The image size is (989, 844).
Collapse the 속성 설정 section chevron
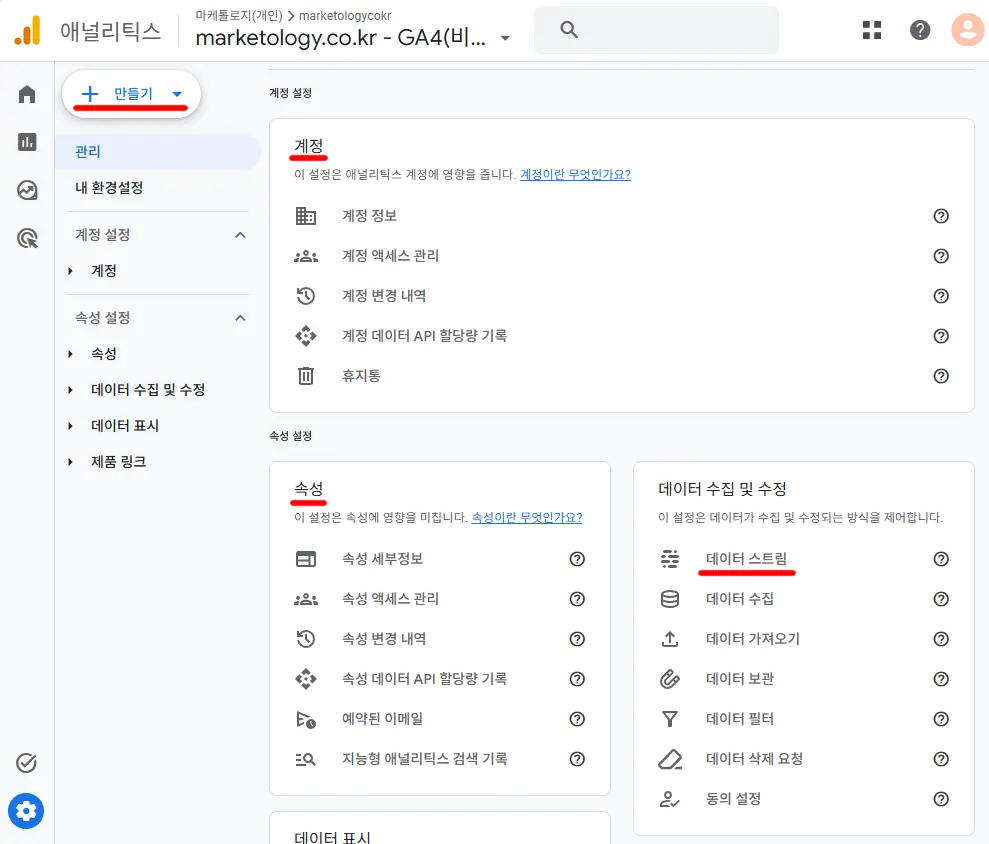(240, 318)
